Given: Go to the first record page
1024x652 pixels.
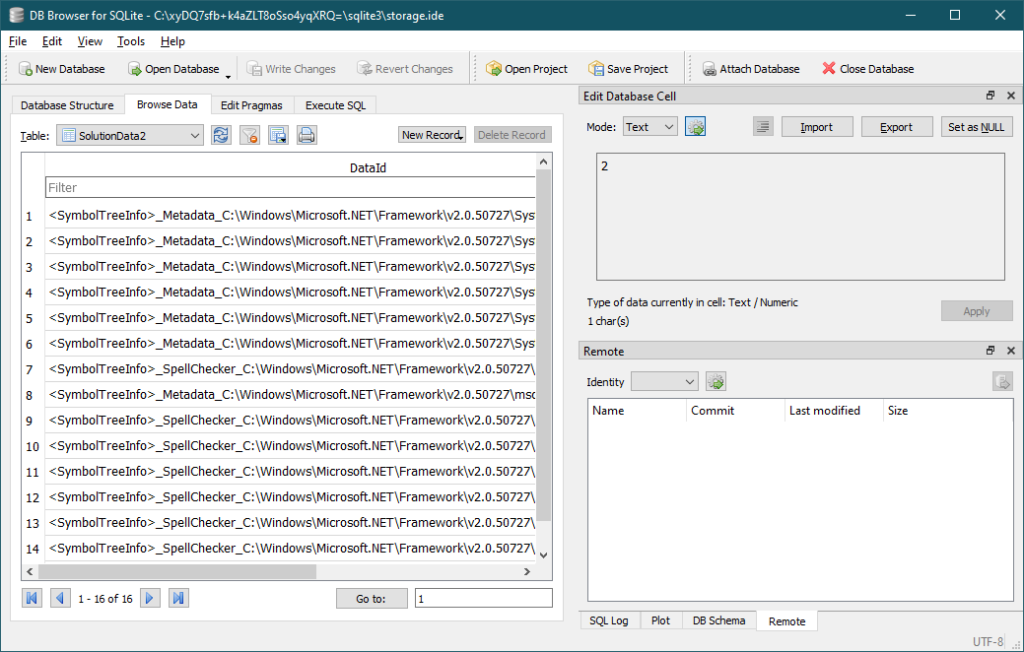Looking at the screenshot, I should [31, 597].
